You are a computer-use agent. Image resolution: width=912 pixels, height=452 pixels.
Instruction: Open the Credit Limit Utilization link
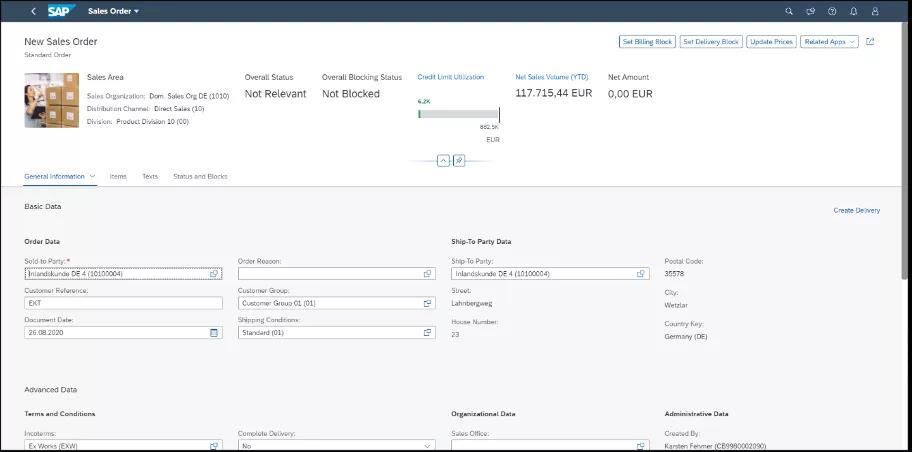451,77
